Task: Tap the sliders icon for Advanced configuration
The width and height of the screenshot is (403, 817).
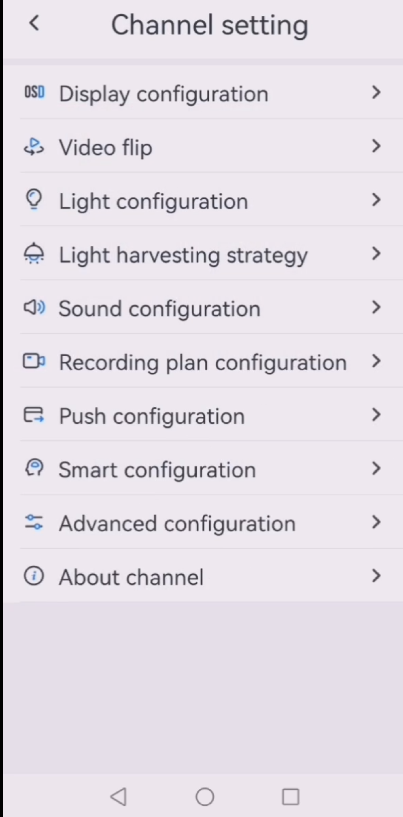Action: pyautogui.click(x=34, y=523)
